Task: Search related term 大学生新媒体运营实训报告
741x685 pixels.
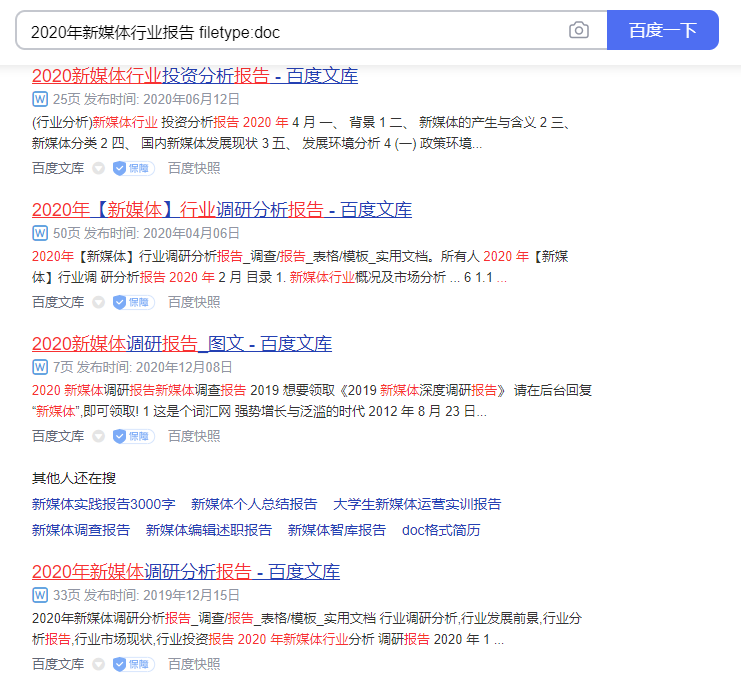Action: [x=417, y=504]
